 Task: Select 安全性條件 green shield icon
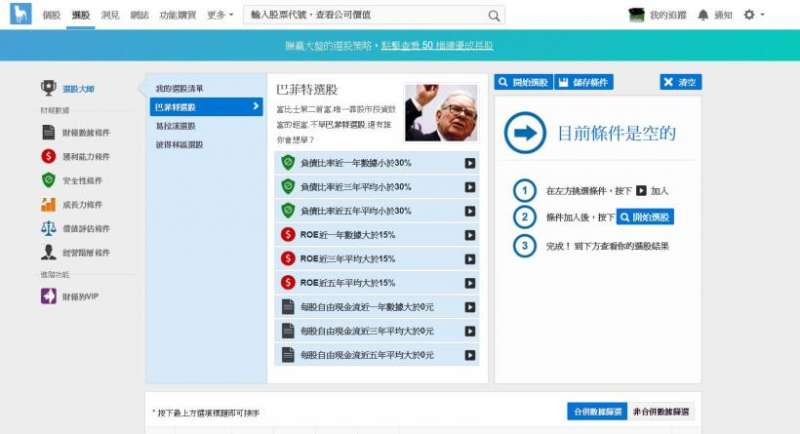[48, 180]
